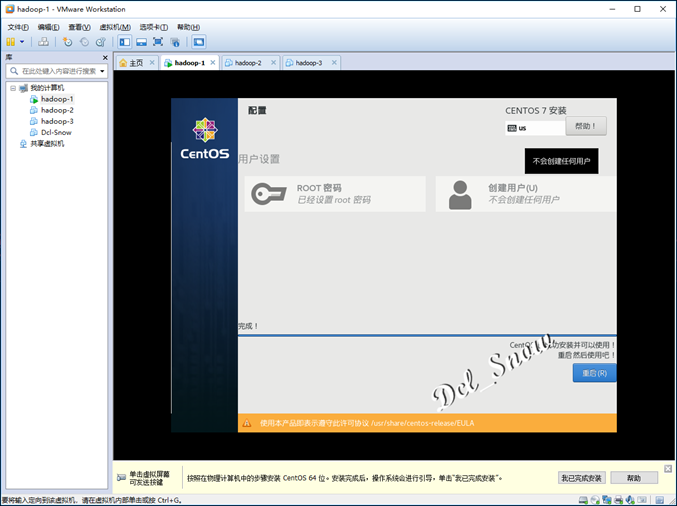Click the EULA warning triangle icon
The height and width of the screenshot is (506, 677).
point(247,423)
